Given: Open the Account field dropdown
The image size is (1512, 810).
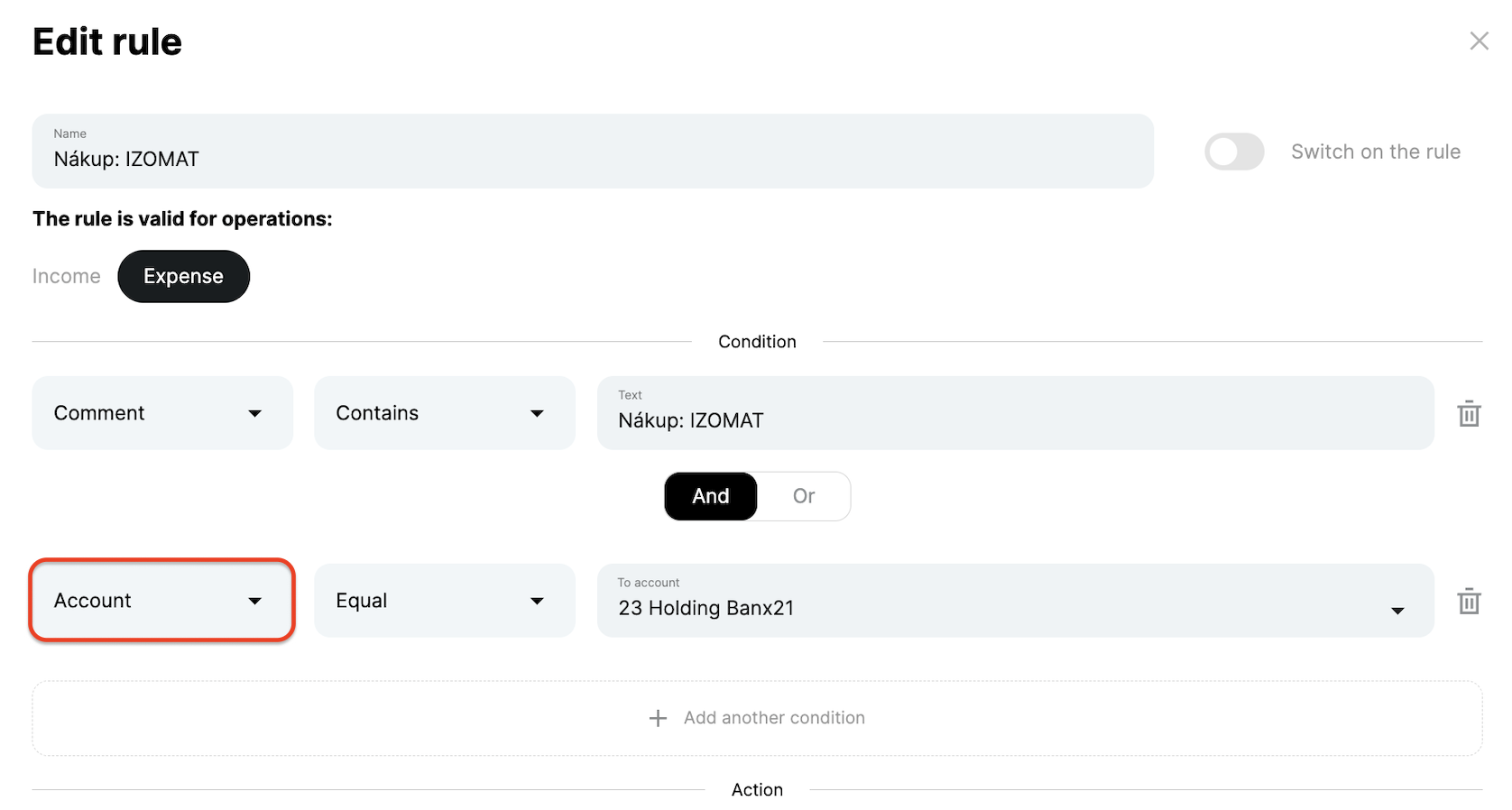Looking at the screenshot, I should pos(162,601).
